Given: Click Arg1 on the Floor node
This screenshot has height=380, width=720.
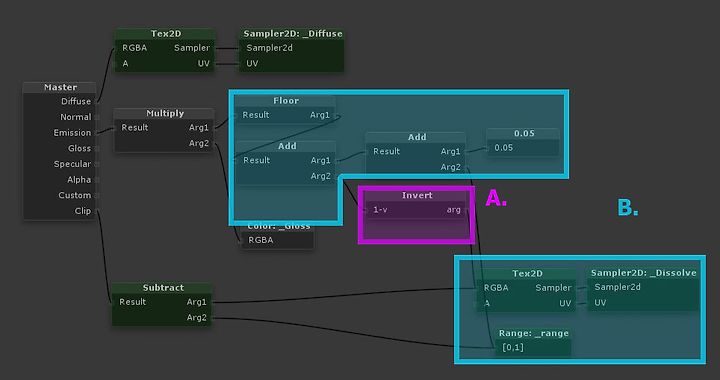Looking at the screenshot, I should pyautogui.click(x=320, y=115).
